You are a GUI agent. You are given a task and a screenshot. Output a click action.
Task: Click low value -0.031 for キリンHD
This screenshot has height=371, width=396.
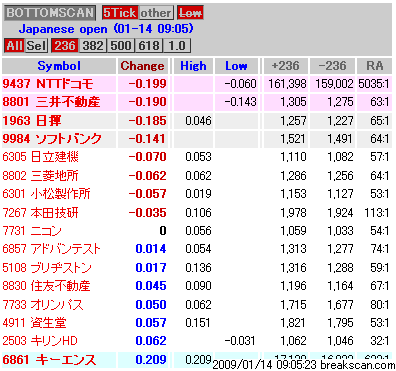click(240, 341)
